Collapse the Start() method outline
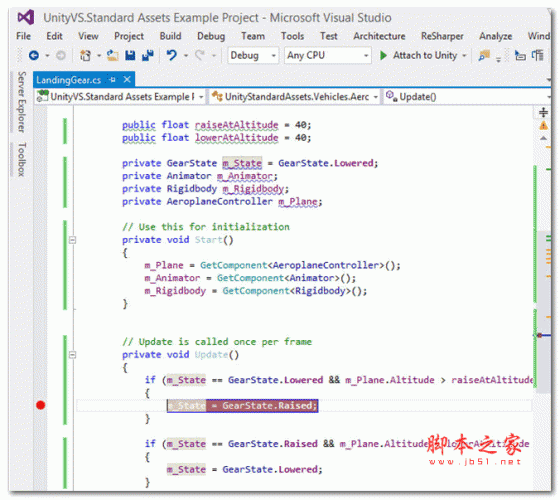560x500 pixels. point(72,240)
